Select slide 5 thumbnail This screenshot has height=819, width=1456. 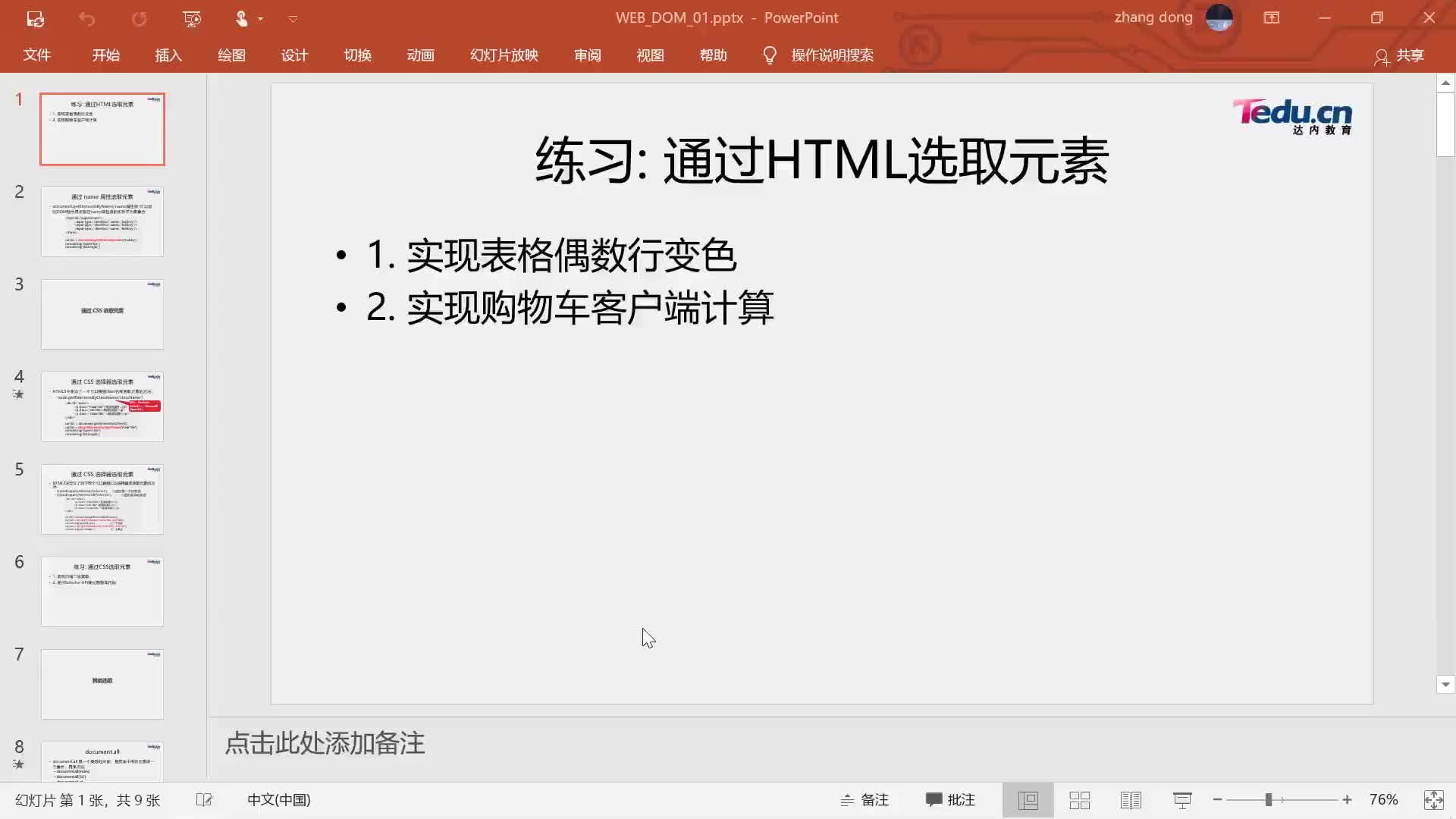click(x=102, y=499)
